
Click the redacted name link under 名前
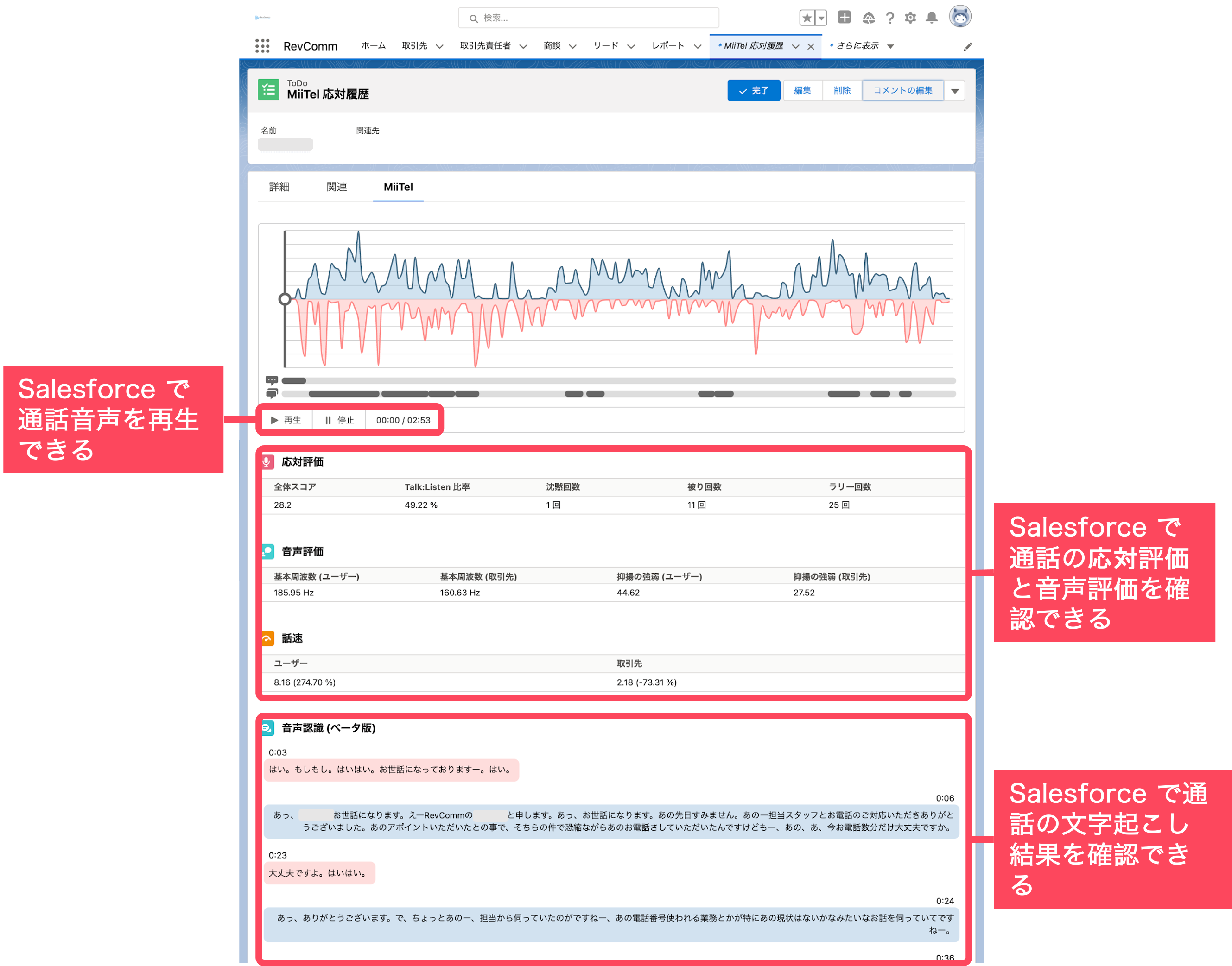tap(285, 145)
